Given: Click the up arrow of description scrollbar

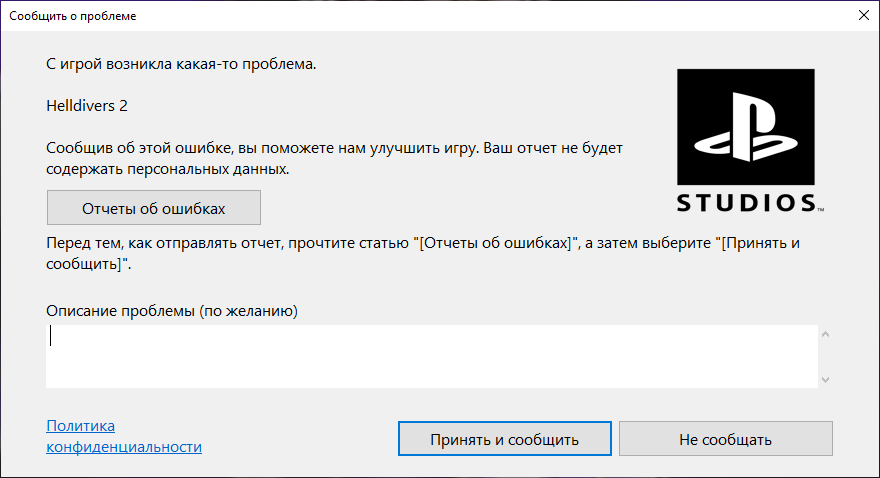Looking at the screenshot, I should [x=825, y=334].
